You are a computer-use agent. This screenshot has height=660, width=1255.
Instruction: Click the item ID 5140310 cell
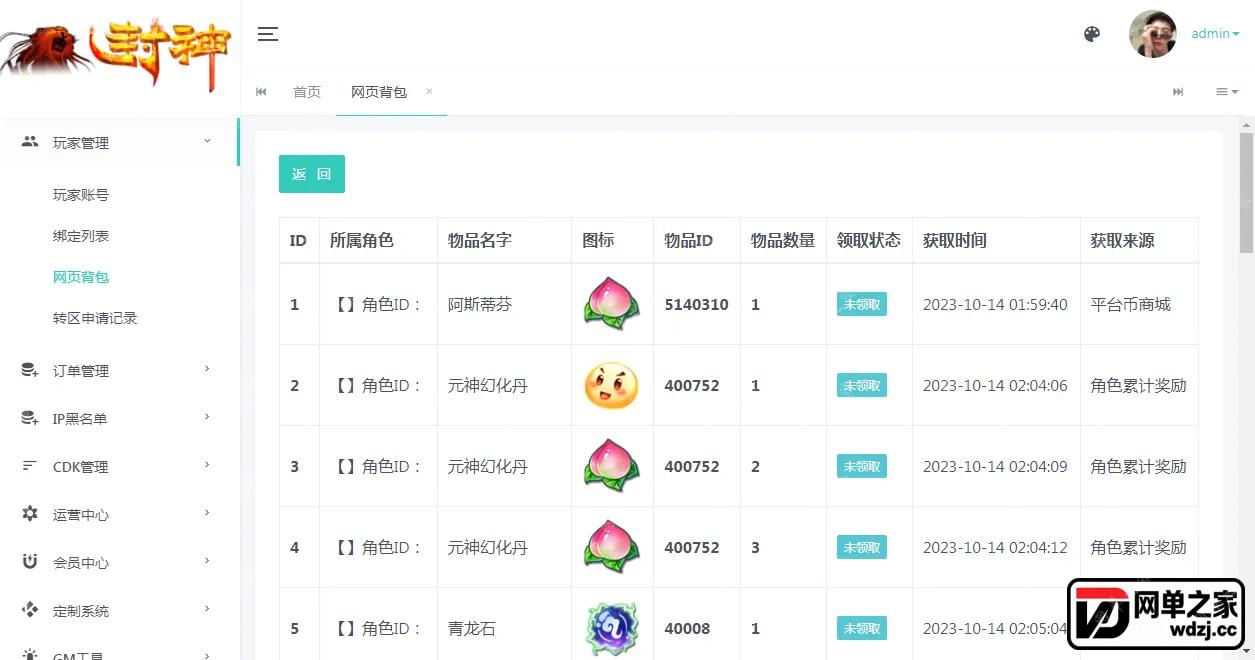point(696,304)
